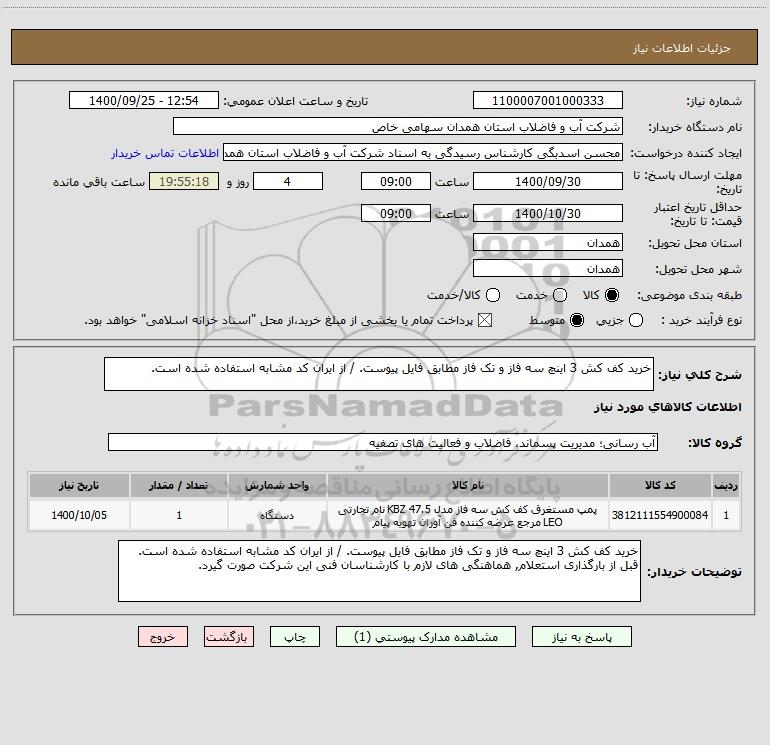The width and height of the screenshot is (770, 745).
Task: Click the چاپ print button
Action: [295, 637]
